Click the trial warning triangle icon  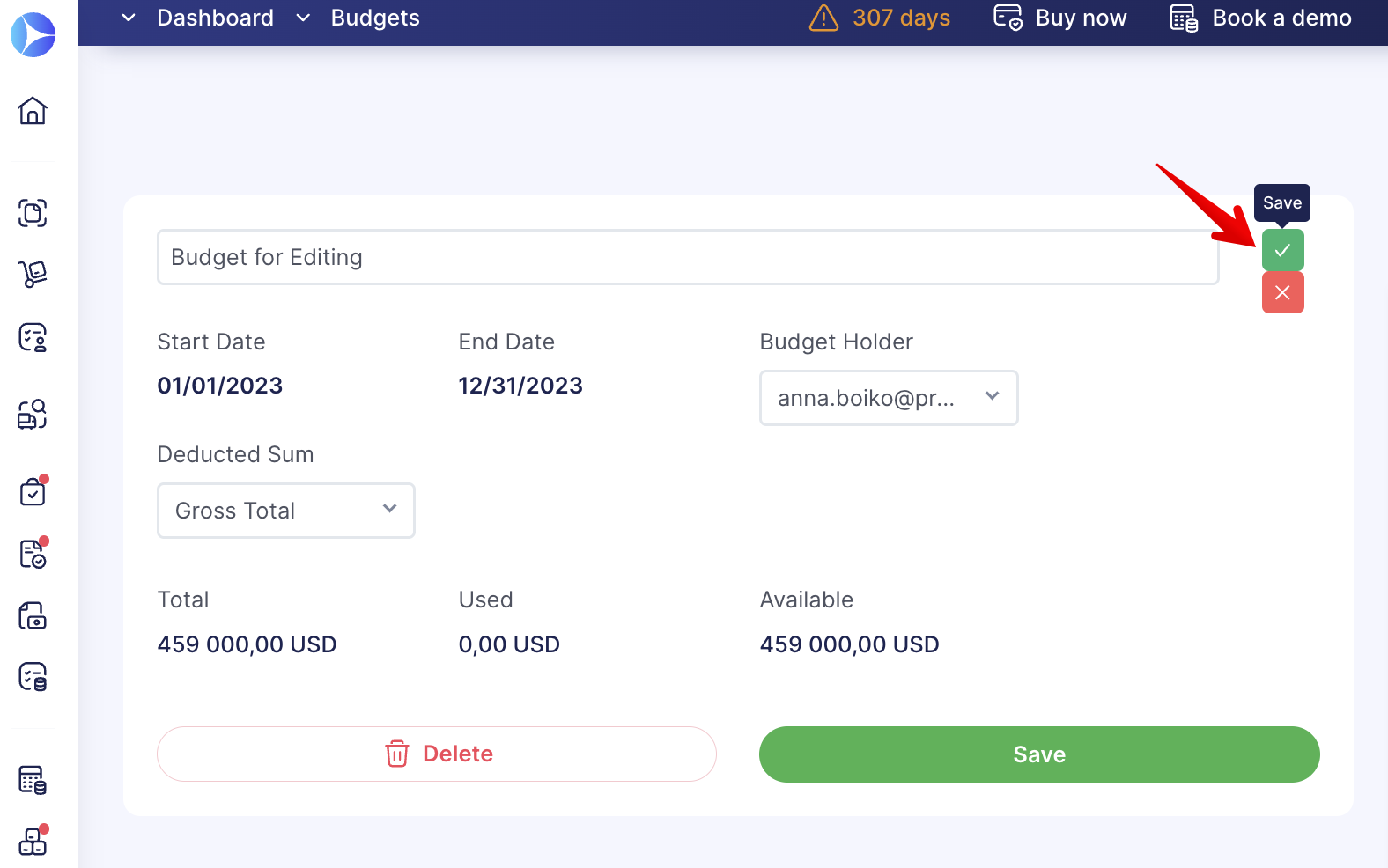click(x=823, y=18)
